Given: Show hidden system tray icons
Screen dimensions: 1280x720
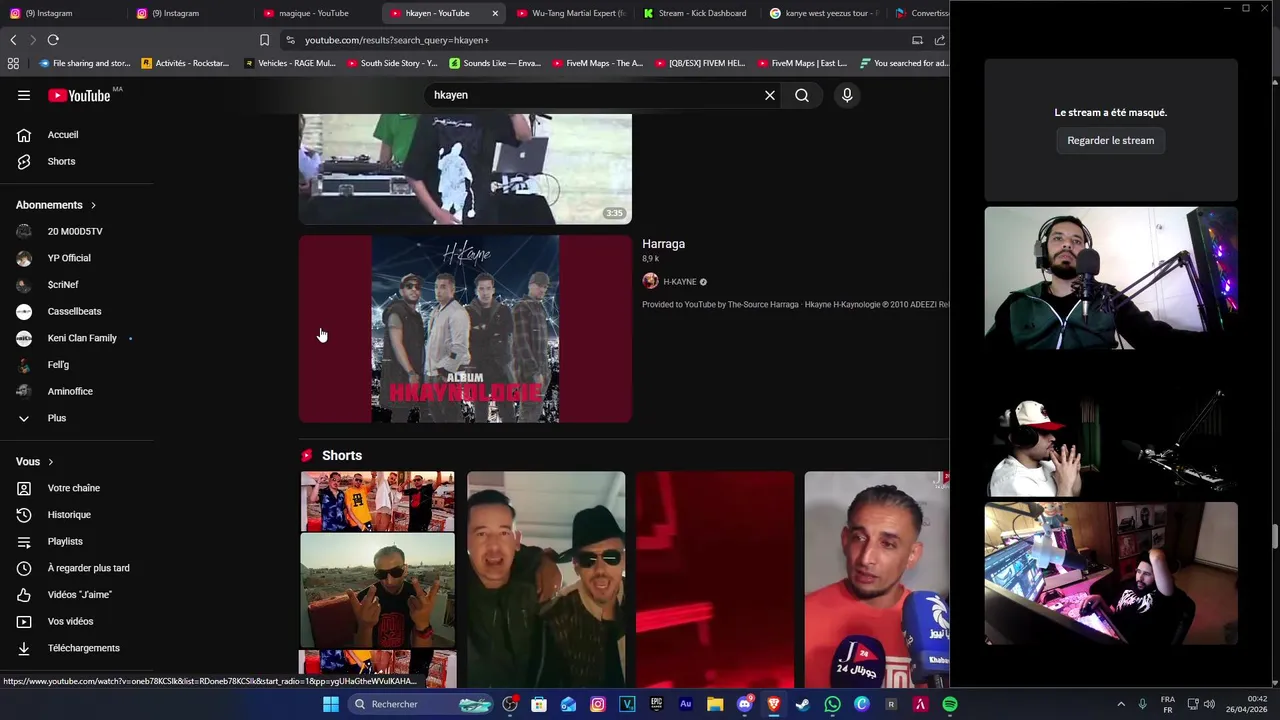Looking at the screenshot, I should coord(1121,704).
